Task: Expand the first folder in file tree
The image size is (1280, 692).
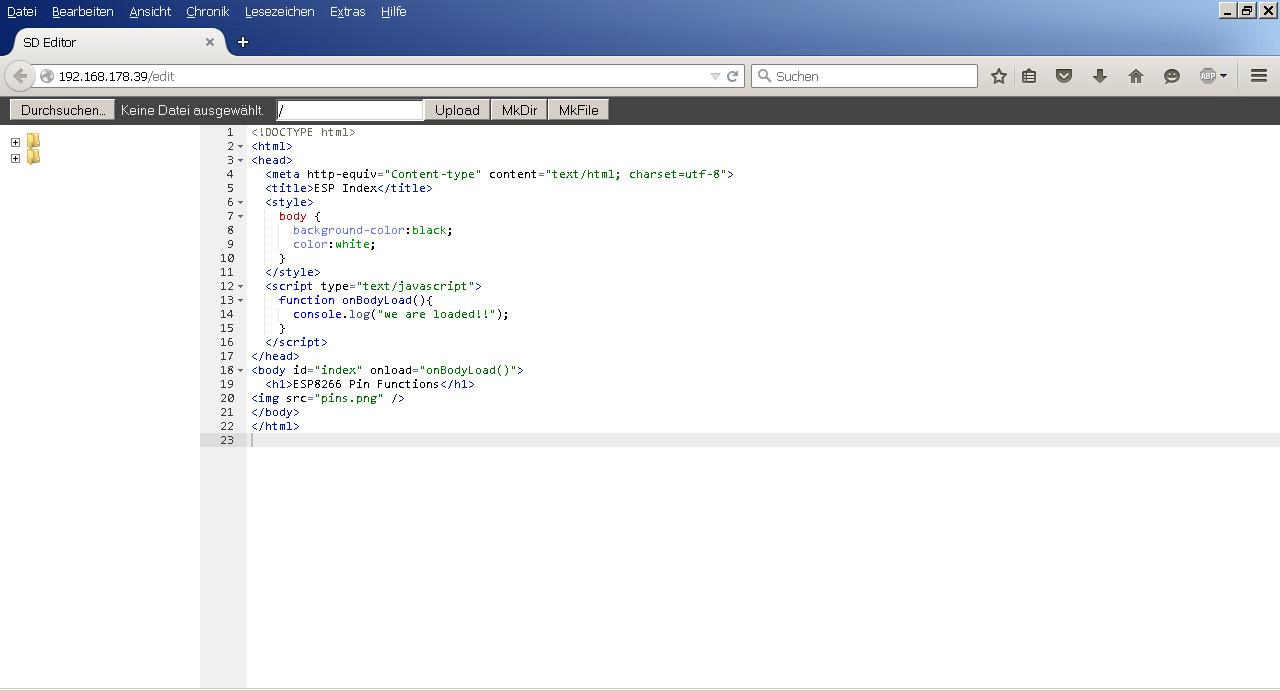Action: click(15, 142)
